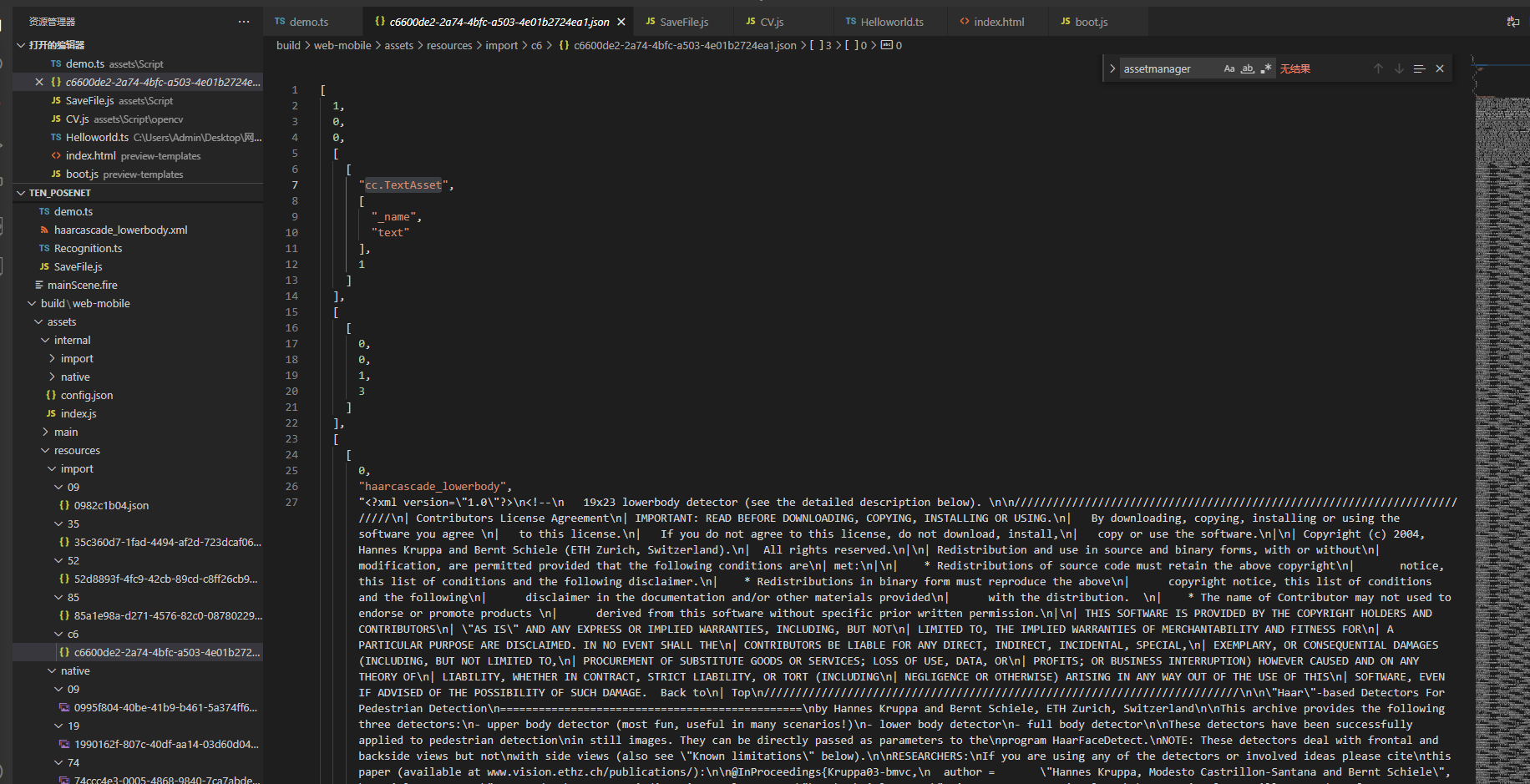Viewport: 1530px width, 784px height.
Task: Toggle word wrap icon in editor title bar
Action: [x=1512, y=22]
